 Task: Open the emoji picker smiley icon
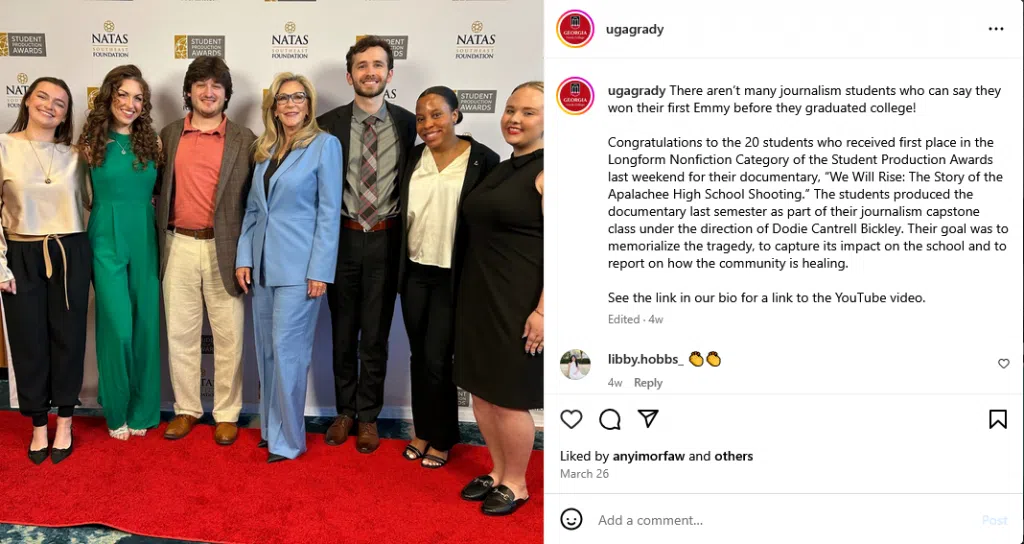pyautogui.click(x=571, y=520)
